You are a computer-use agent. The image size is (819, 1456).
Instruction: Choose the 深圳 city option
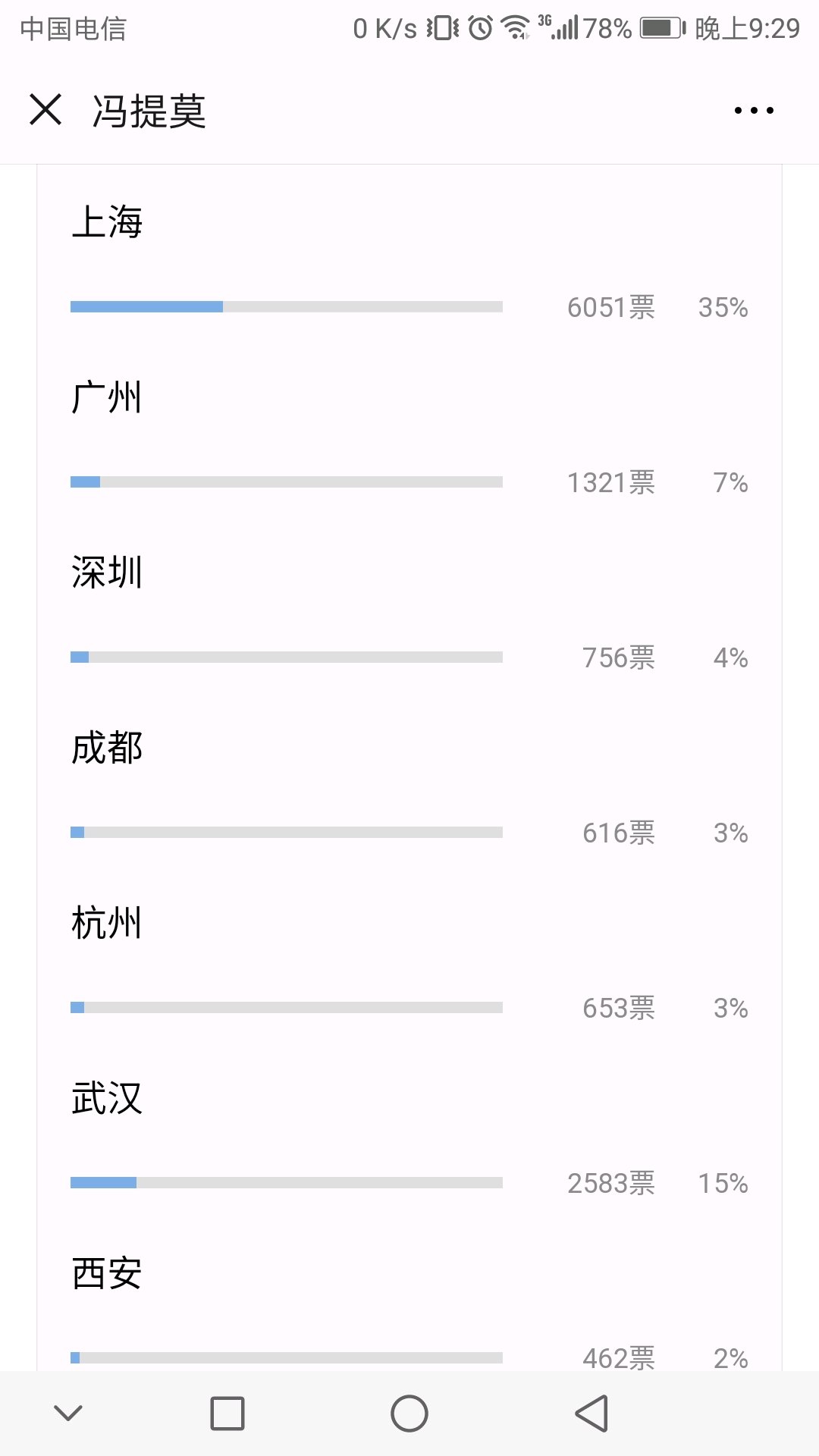pyautogui.click(x=107, y=573)
